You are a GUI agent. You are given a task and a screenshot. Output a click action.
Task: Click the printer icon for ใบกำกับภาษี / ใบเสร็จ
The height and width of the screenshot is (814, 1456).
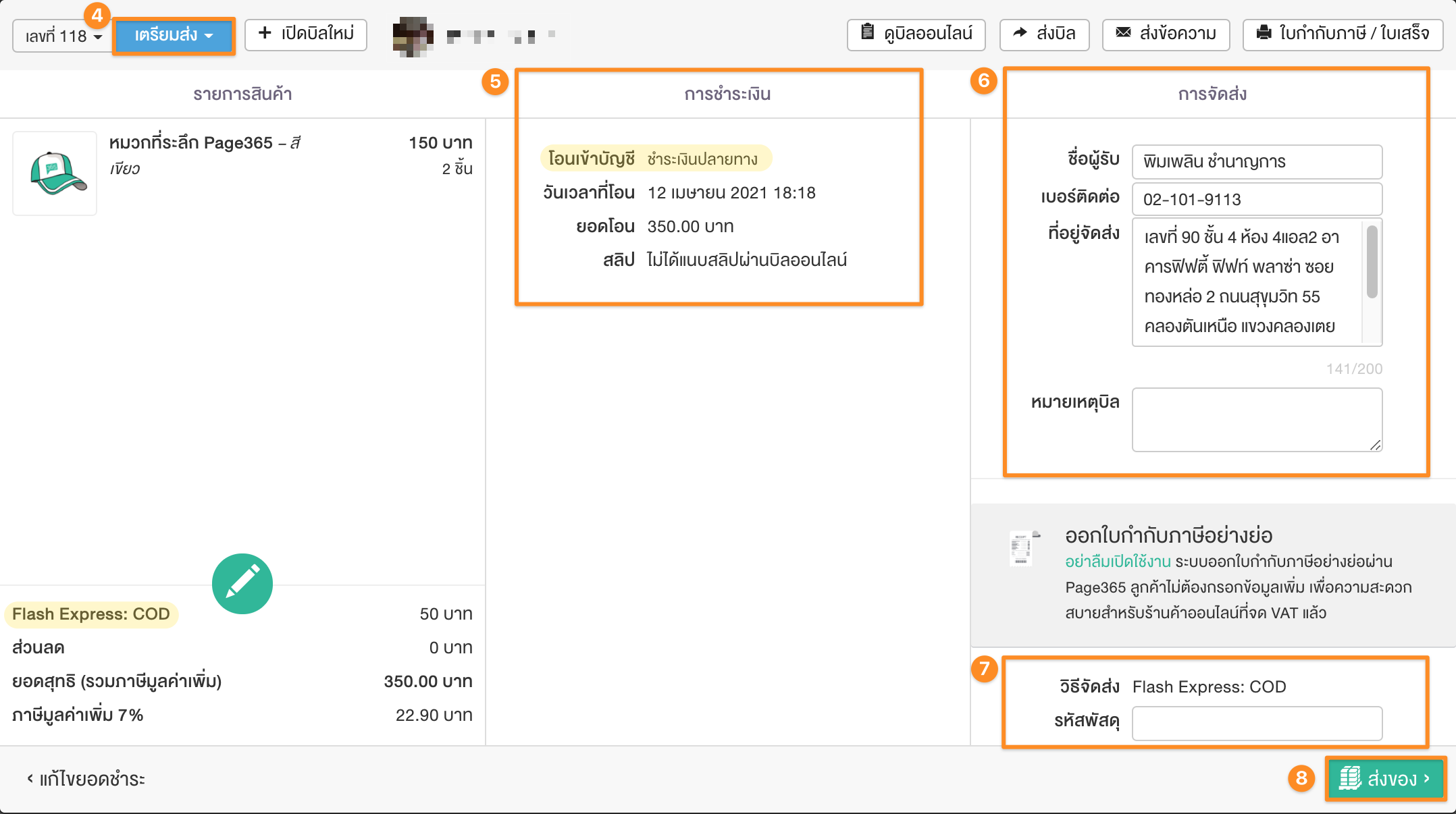(x=1264, y=32)
